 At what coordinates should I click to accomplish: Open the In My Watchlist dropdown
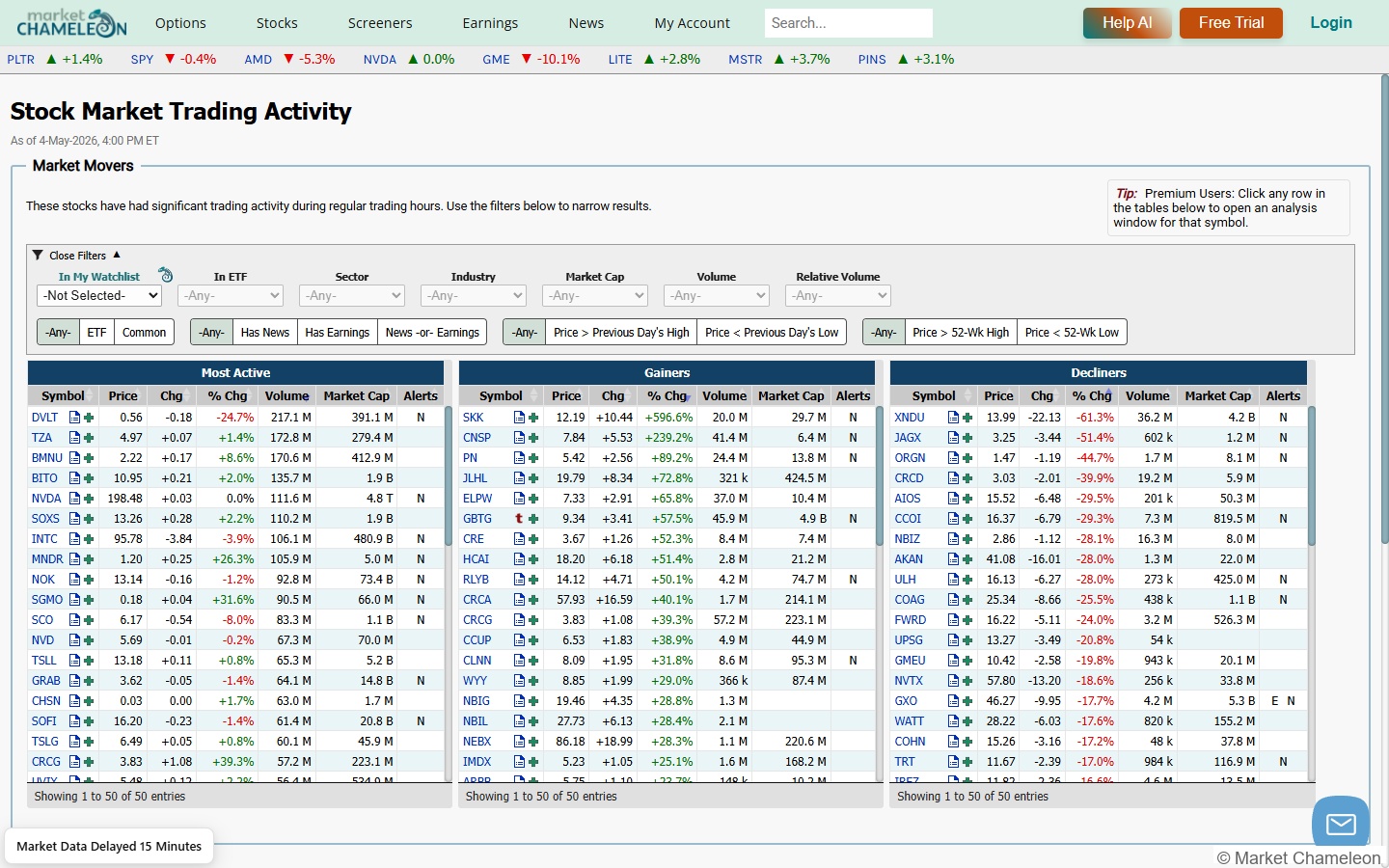[99, 296]
